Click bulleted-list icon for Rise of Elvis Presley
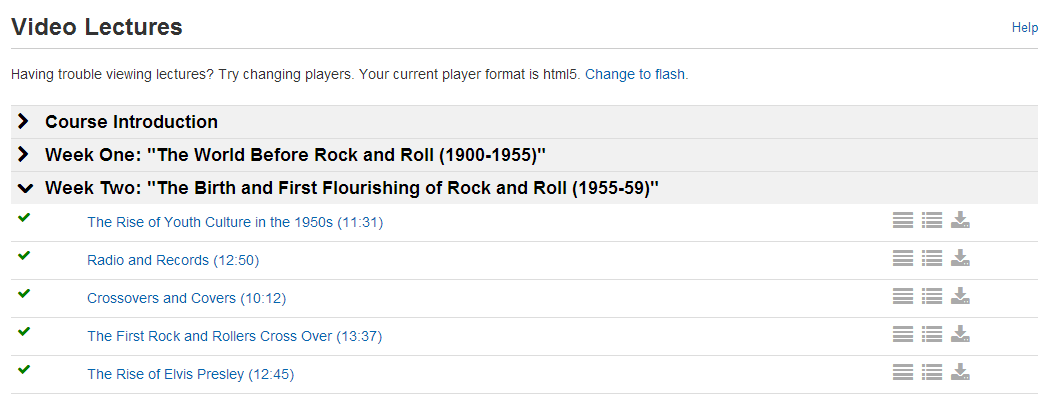 tap(932, 372)
